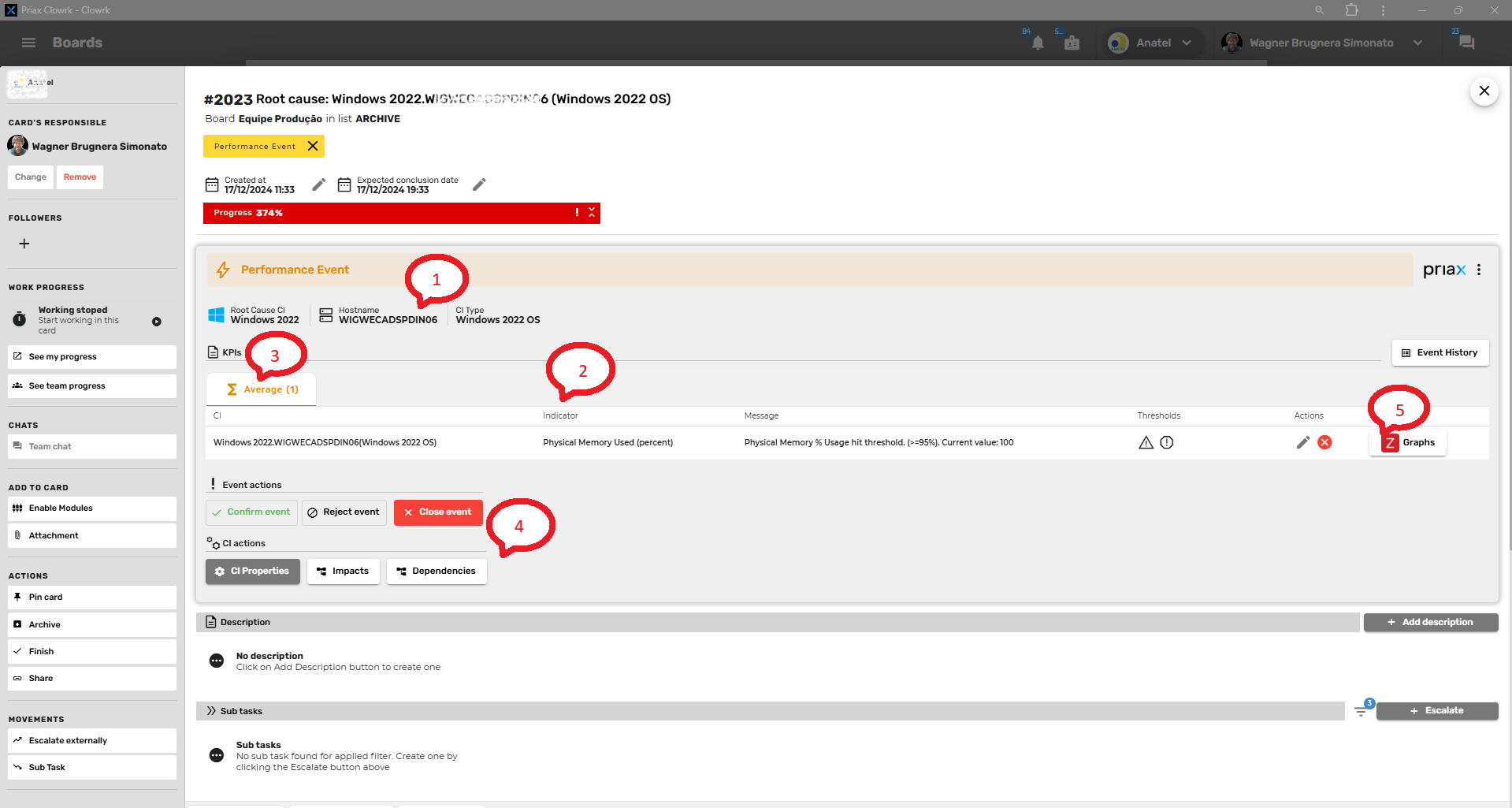Image resolution: width=1512 pixels, height=808 pixels.
Task: Open the badge icon next to bell
Action: (x=1072, y=43)
